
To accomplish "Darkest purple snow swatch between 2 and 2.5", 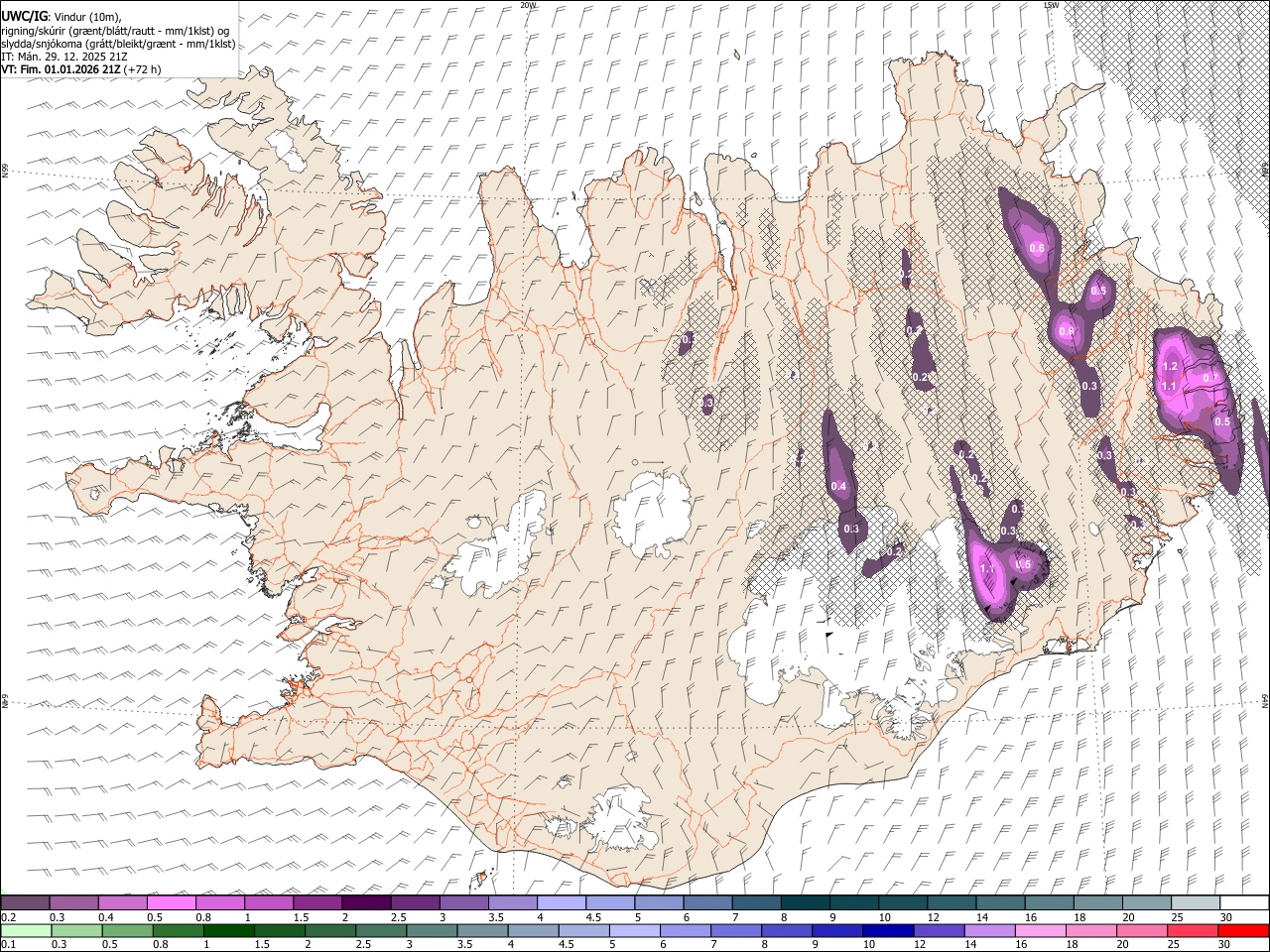I will click(x=366, y=903).
